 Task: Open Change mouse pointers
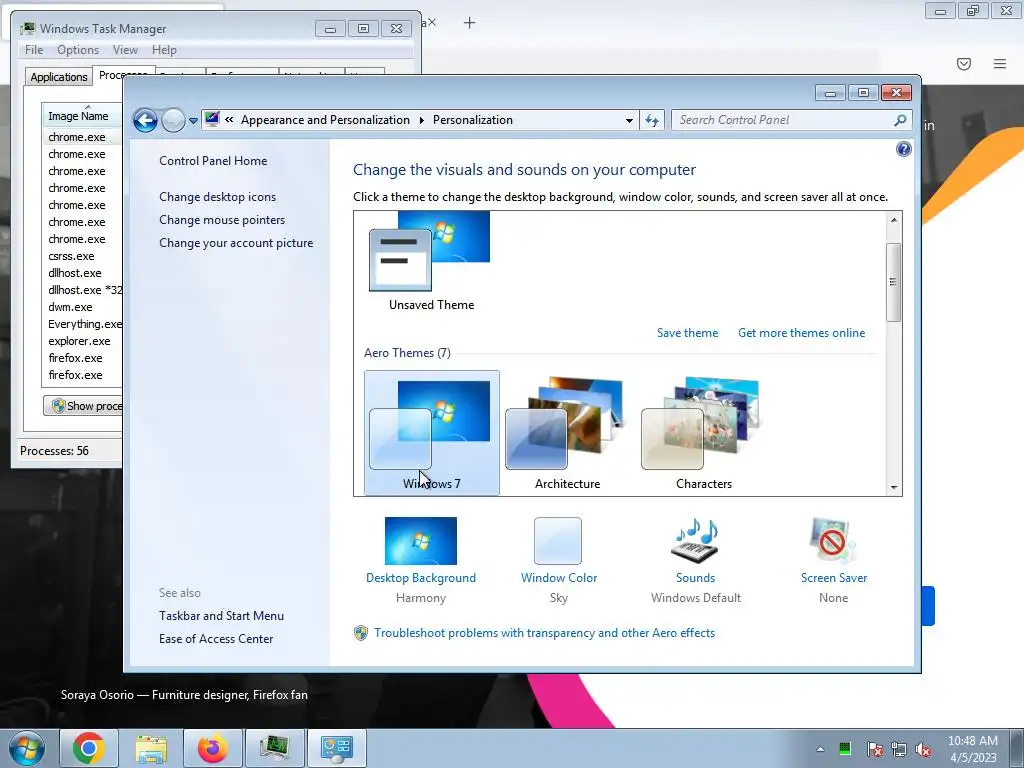coord(222,219)
